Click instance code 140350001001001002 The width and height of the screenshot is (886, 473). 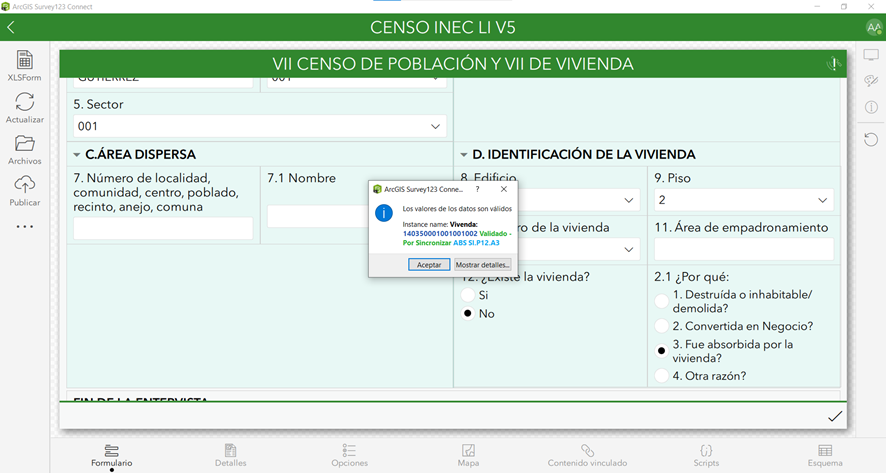coord(440,233)
